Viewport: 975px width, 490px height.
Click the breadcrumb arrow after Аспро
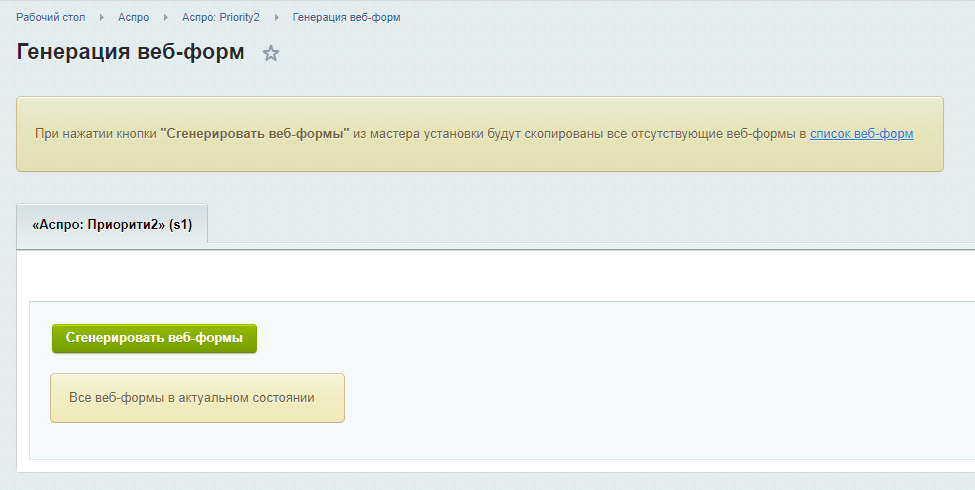pyautogui.click(x=165, y=17)
